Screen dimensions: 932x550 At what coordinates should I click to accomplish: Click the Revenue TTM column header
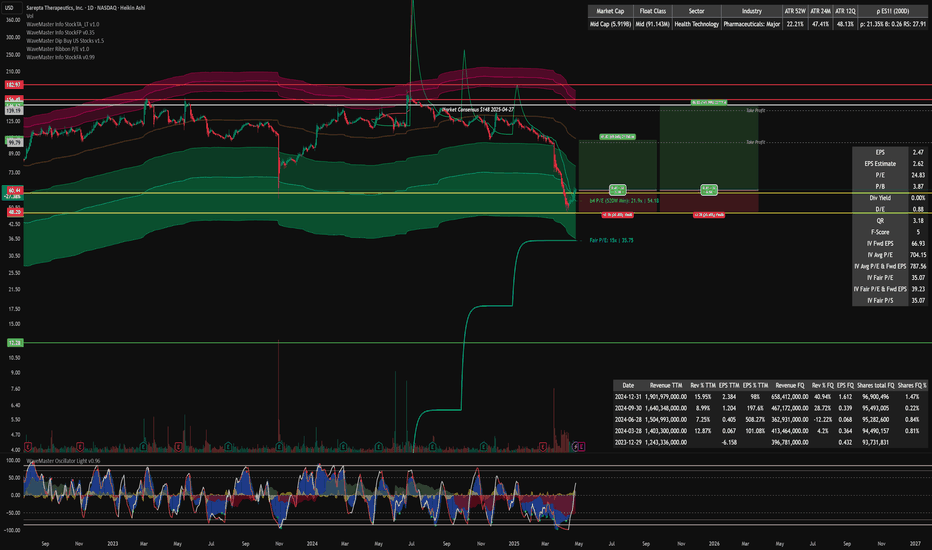[666, 385]
